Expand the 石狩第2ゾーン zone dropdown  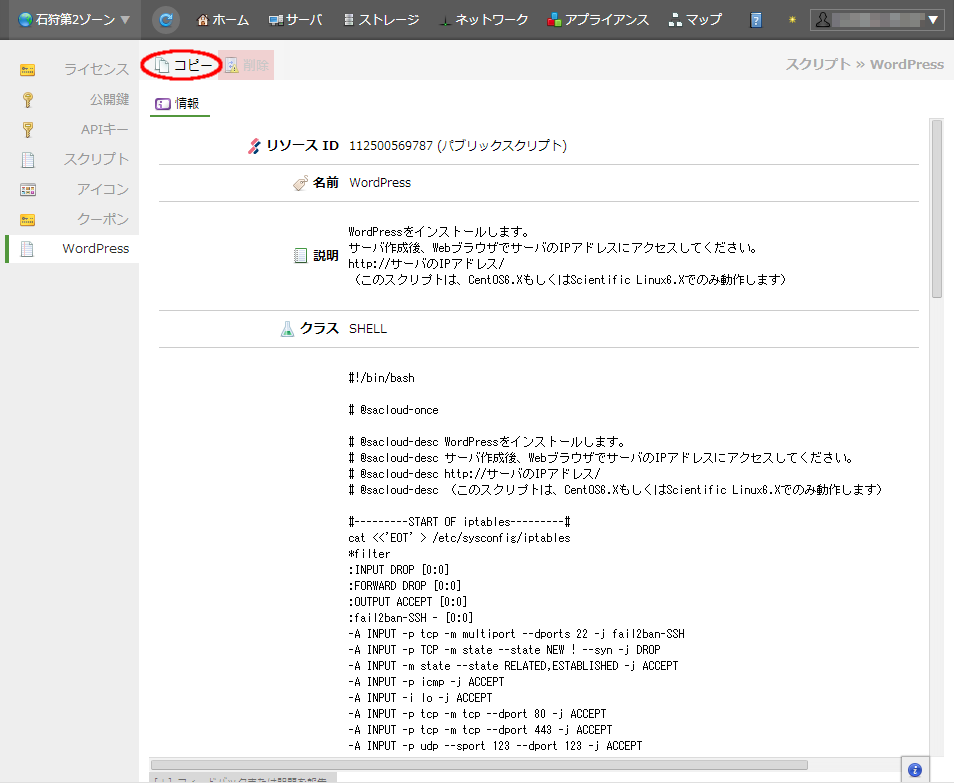click(x=74, y=20)
